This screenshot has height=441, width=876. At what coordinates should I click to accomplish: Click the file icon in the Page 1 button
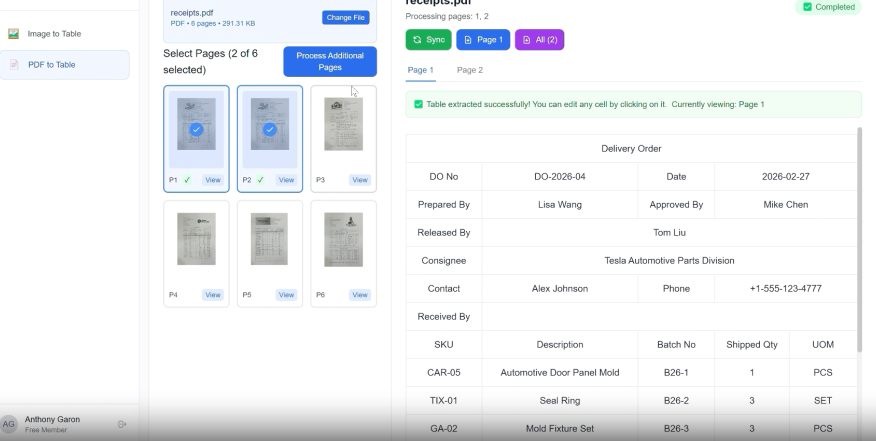(468, 40)
